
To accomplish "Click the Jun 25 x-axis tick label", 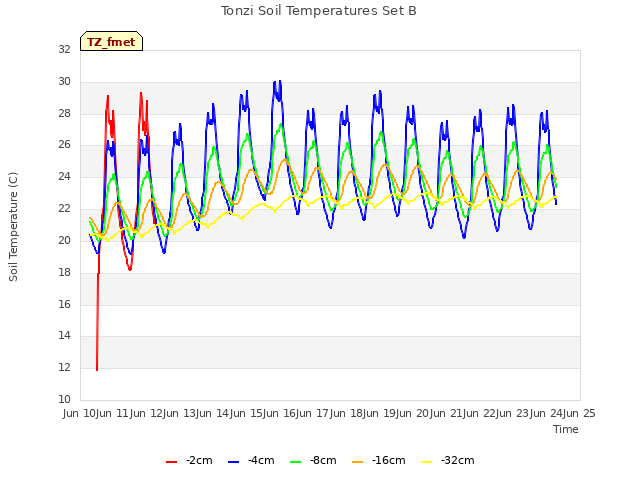I will [580, 413].
